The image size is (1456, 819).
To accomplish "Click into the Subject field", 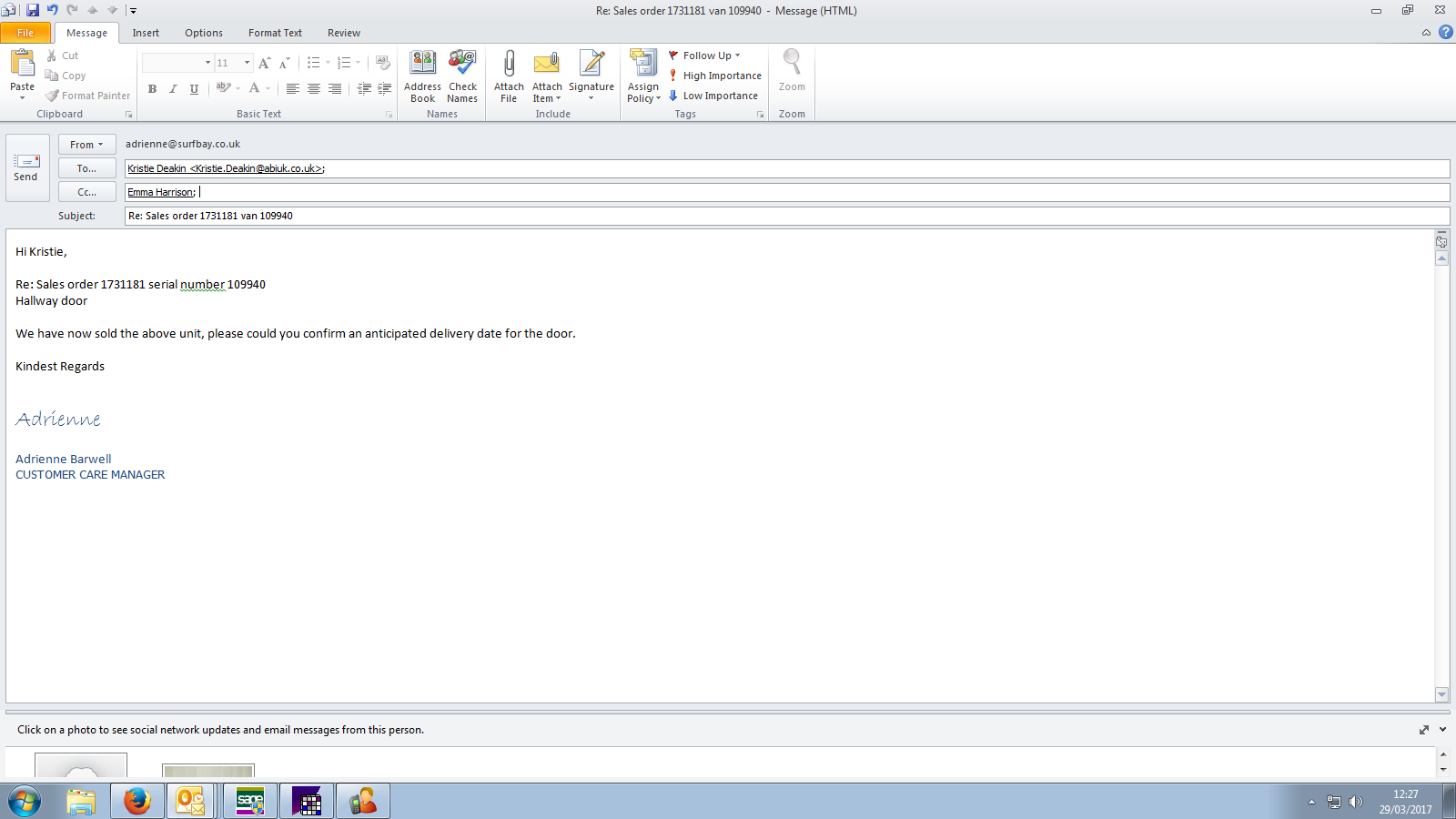I will point(787,216).
